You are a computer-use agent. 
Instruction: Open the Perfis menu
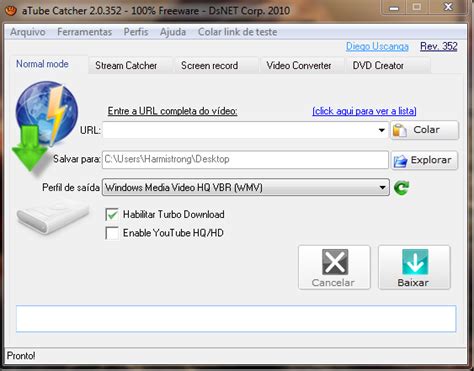[136, 32]
